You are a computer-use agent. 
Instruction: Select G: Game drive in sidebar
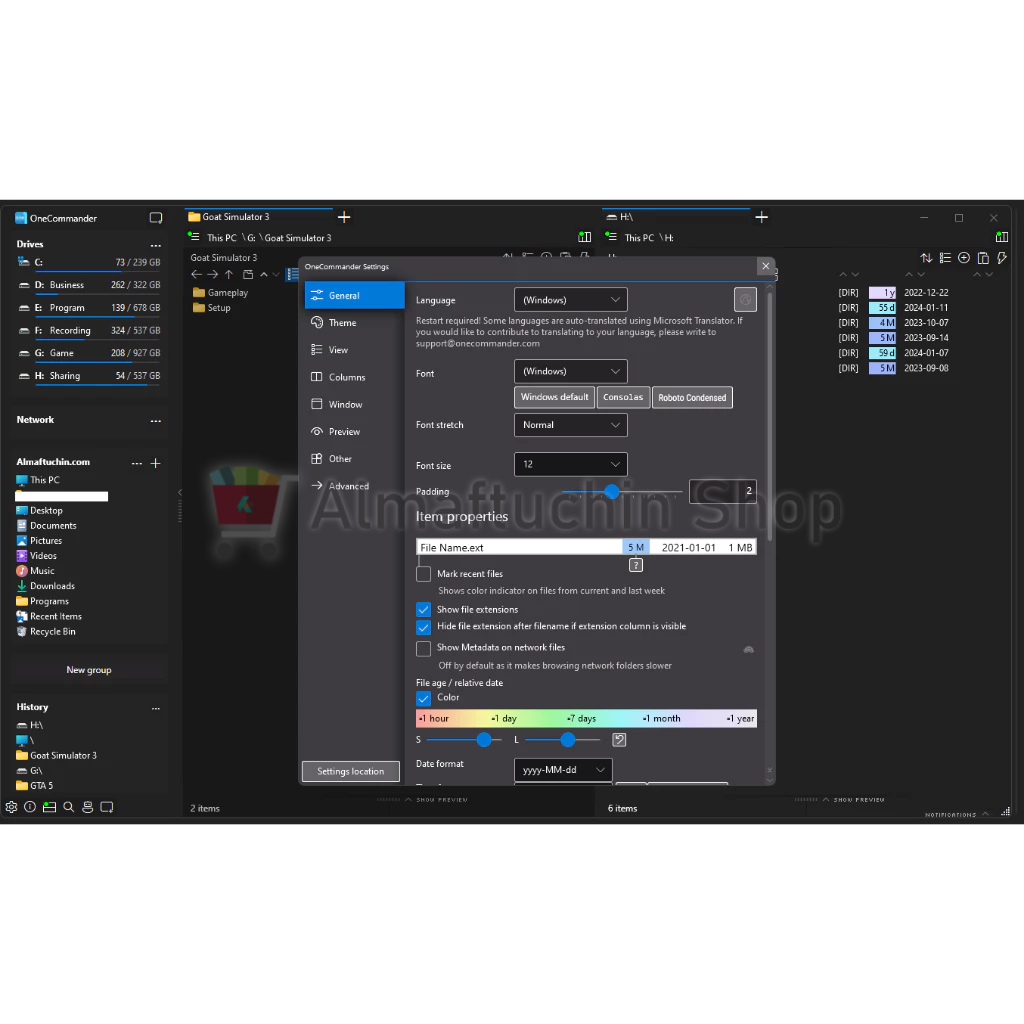pyautogui.click(x=89, y=353)
